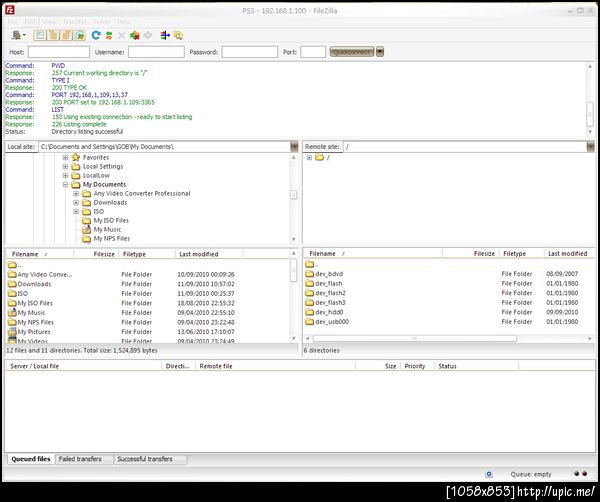Expand the Local Settings tree node
The width and height of the screenshot is (600, 502).
coord(65,166)
